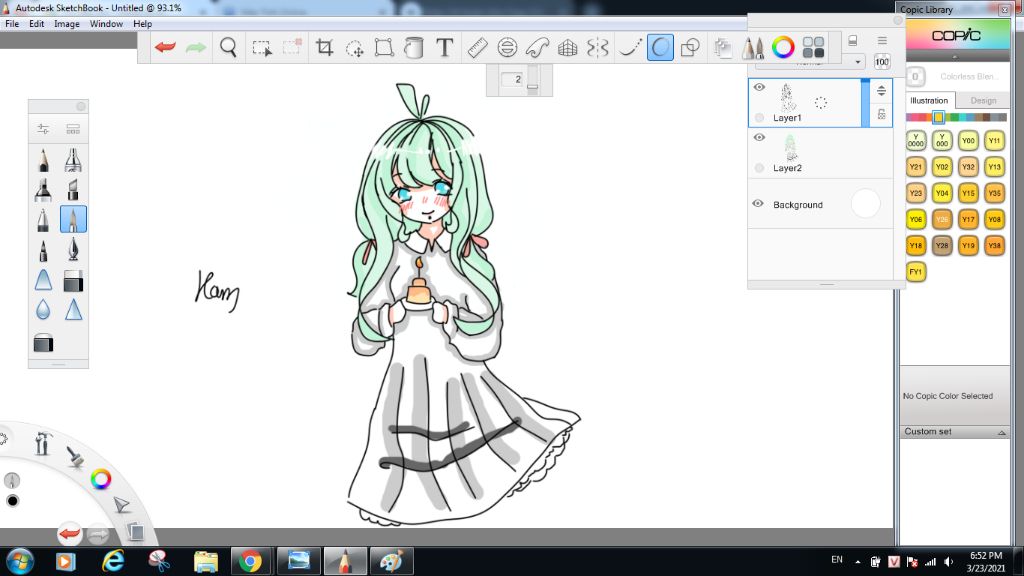Open the French Curve tool

click(537, 48)
